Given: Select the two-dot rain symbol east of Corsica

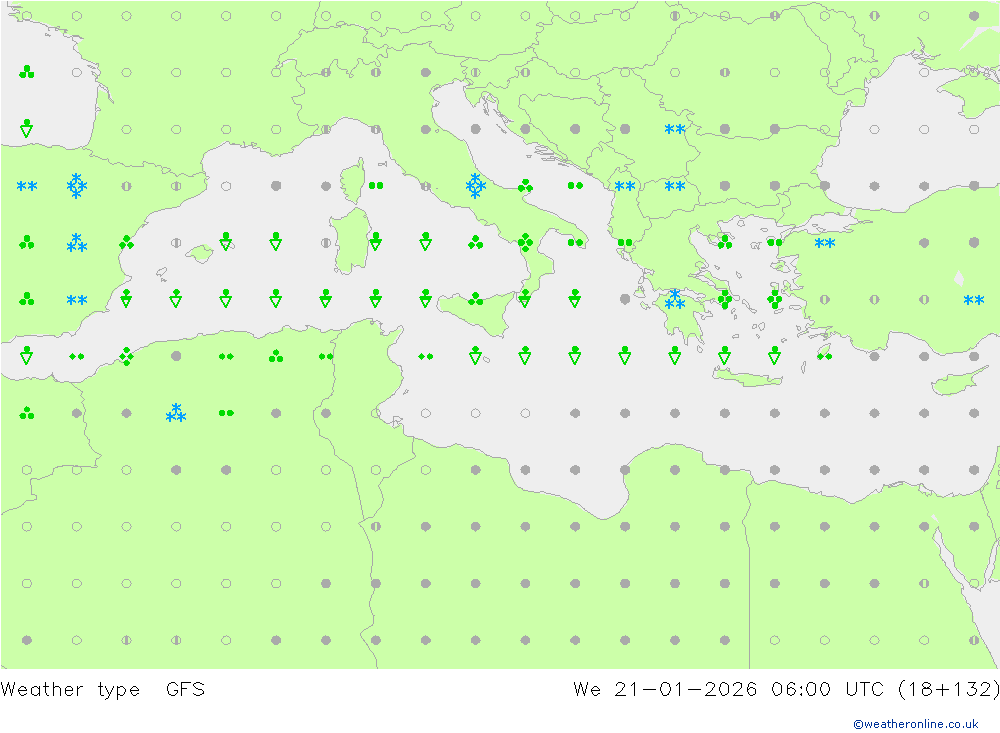Looking at the screenshot, I should pos(376,186).
